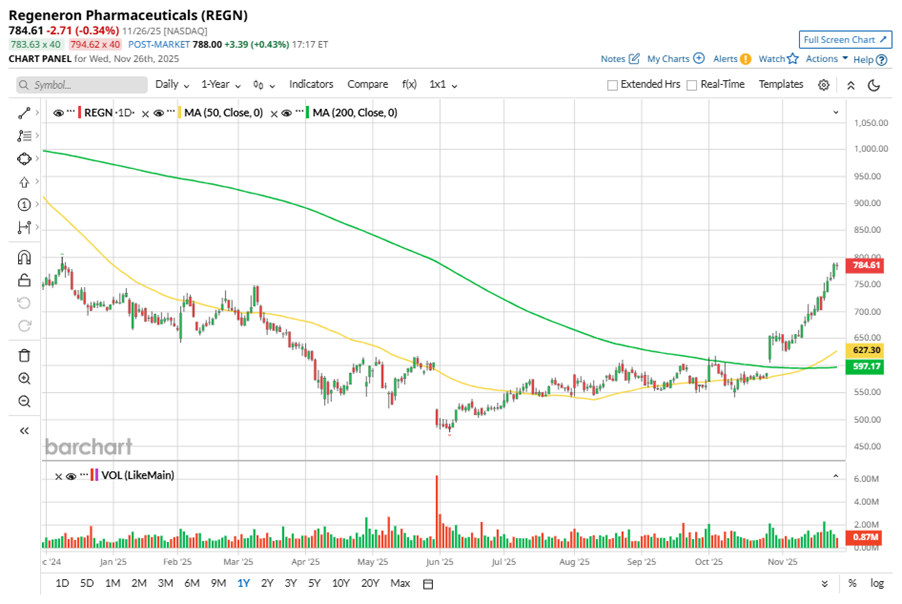Click the Alerts warning icon
Image resolution: width=902 pixels, height=604 pixels.
pos(746,59)
